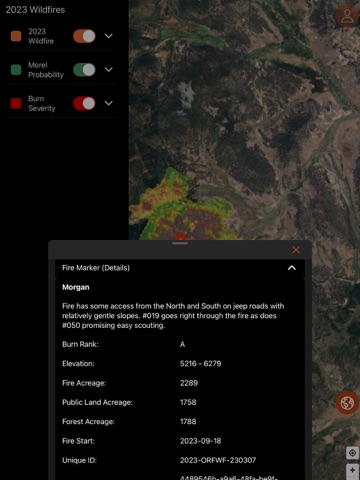
Task: Click the Morel Probability layer name
Action: [x=46, y=70]
